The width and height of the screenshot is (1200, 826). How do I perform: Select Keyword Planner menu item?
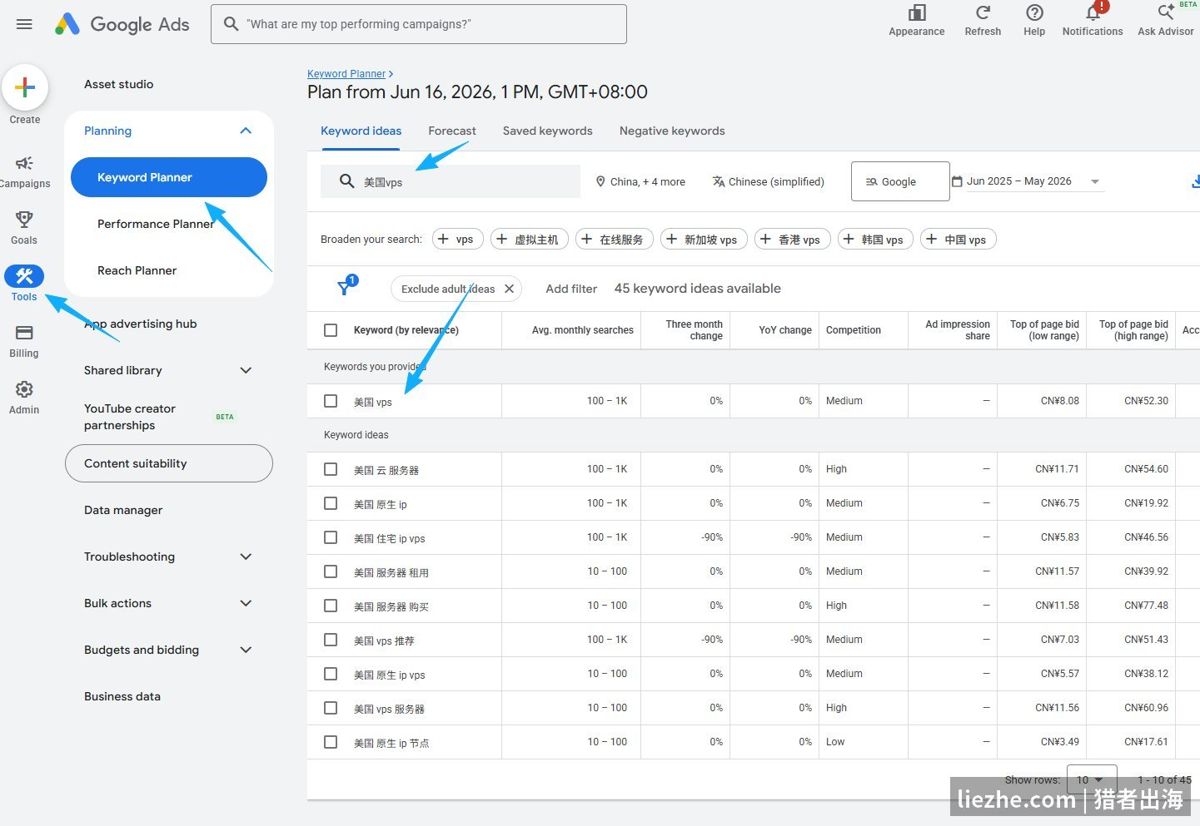pos(169,177)
